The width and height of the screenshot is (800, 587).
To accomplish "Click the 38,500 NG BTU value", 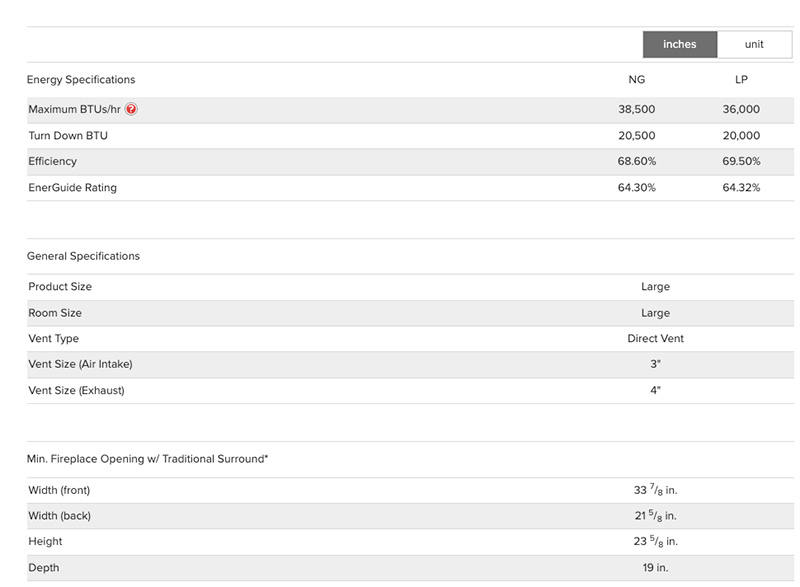I will (x=637, y=109).
